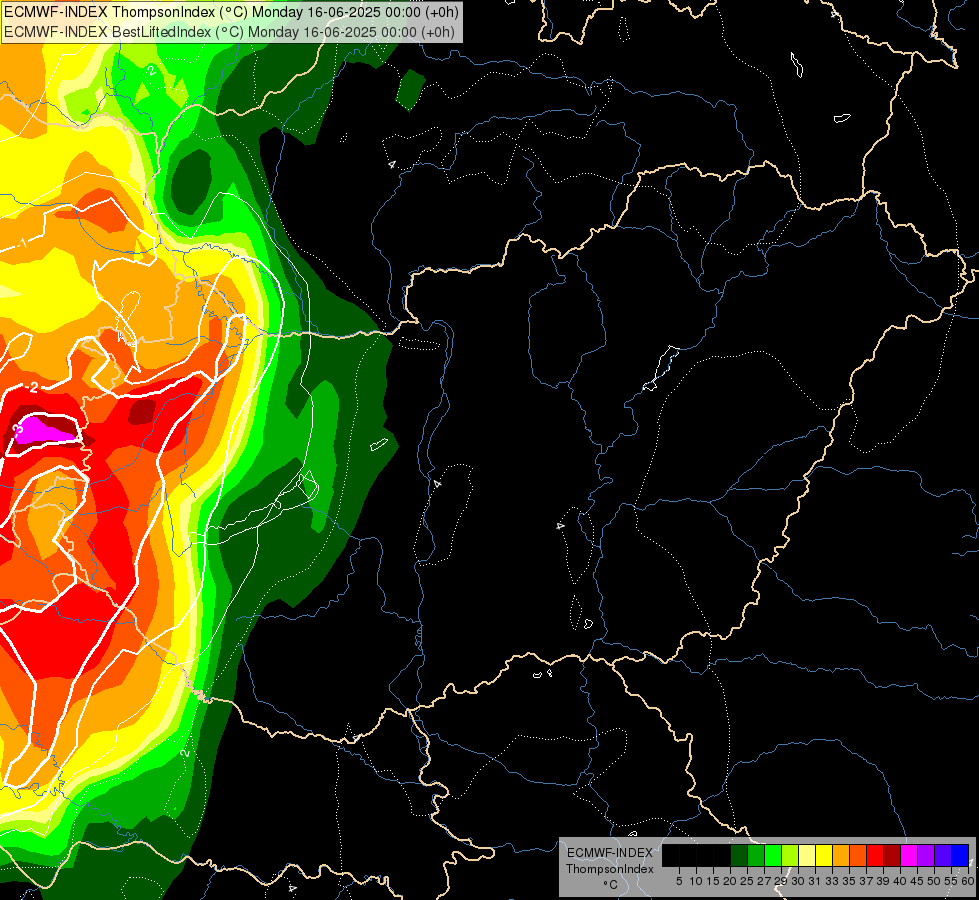The image size is (979, 900).
Task: Click the 'ThompsonIndex' label in legend
Action: point(609,869)
